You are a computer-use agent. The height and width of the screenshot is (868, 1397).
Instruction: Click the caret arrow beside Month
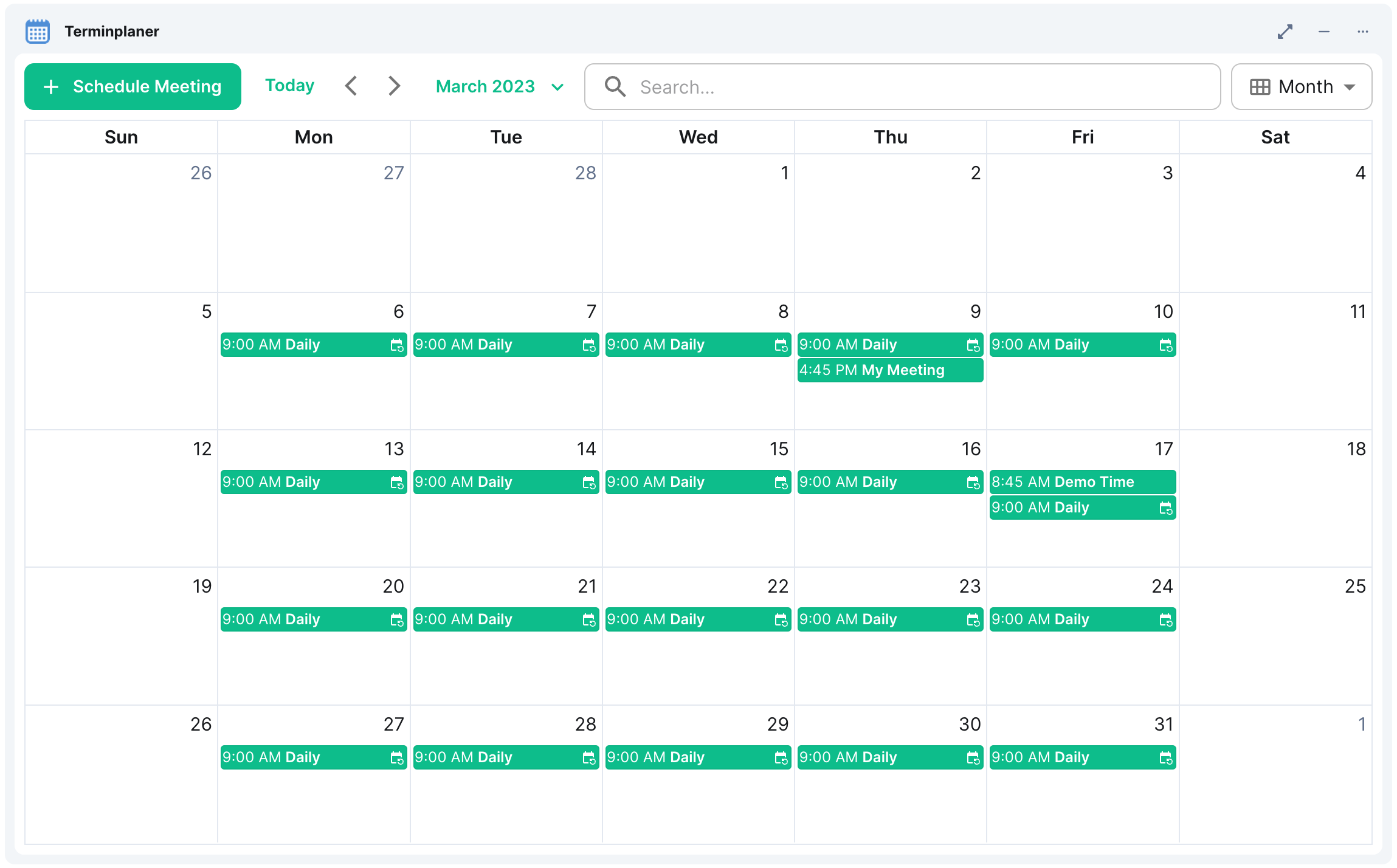pos(1350,88)
